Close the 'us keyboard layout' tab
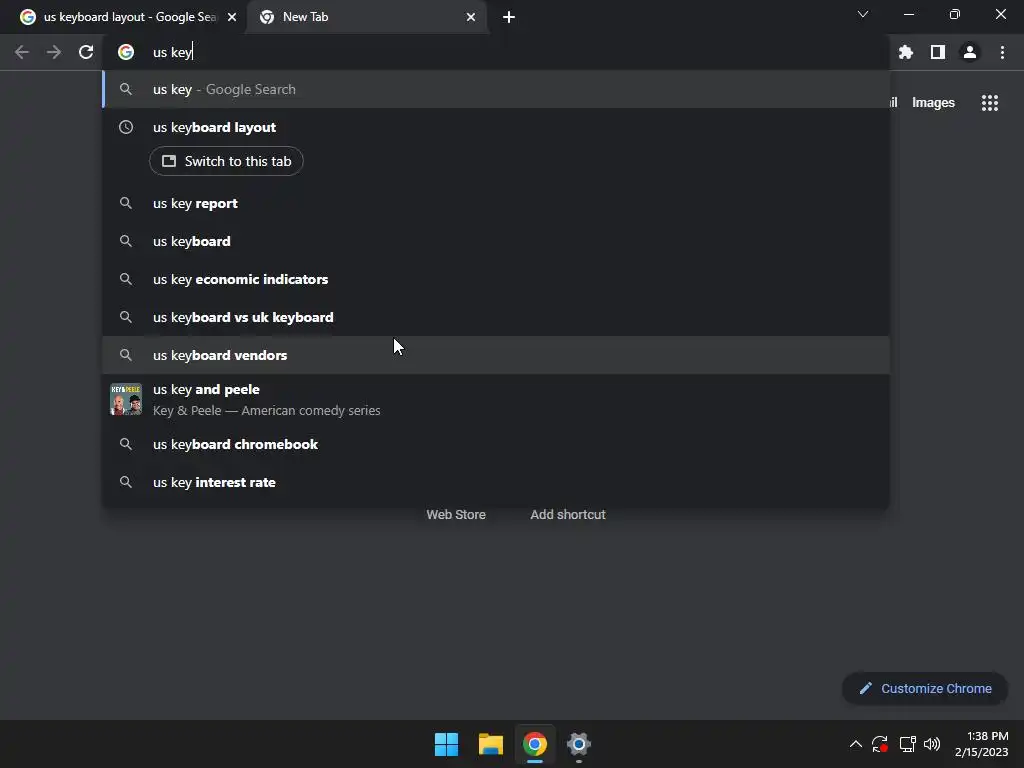 point(232,17)
